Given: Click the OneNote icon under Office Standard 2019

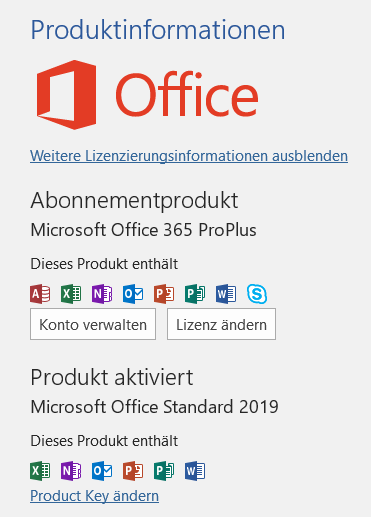Looking at the screenshot, I should pyautogui.click(x=71, y=471).
